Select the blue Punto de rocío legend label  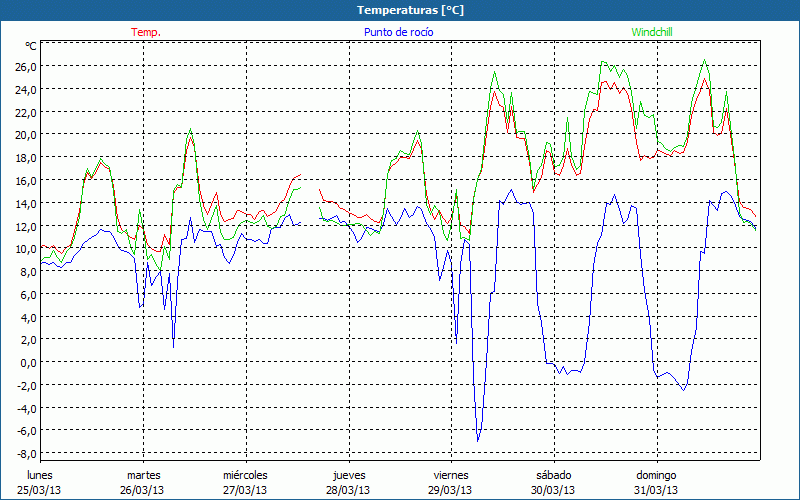coord(398,32)
